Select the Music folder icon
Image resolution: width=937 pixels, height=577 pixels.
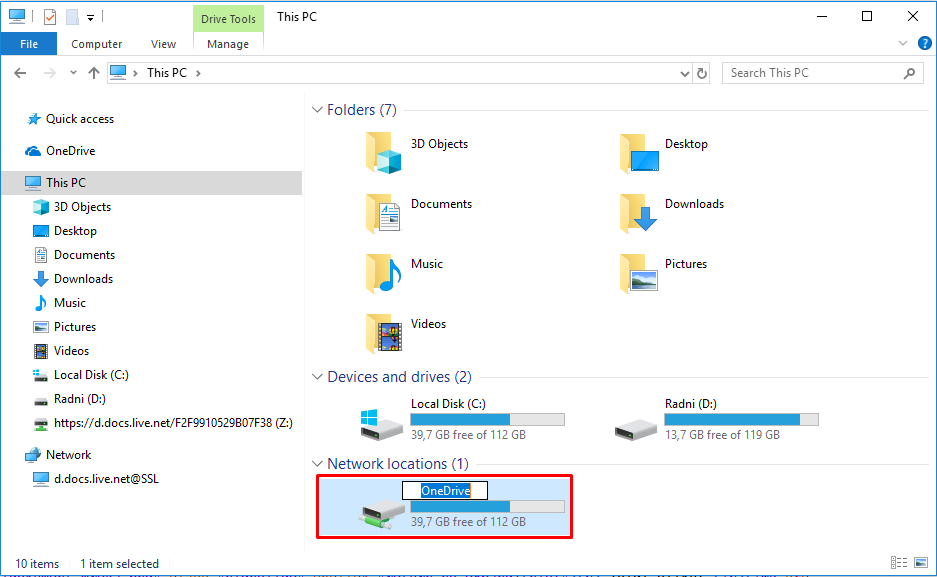pos(384,273)
